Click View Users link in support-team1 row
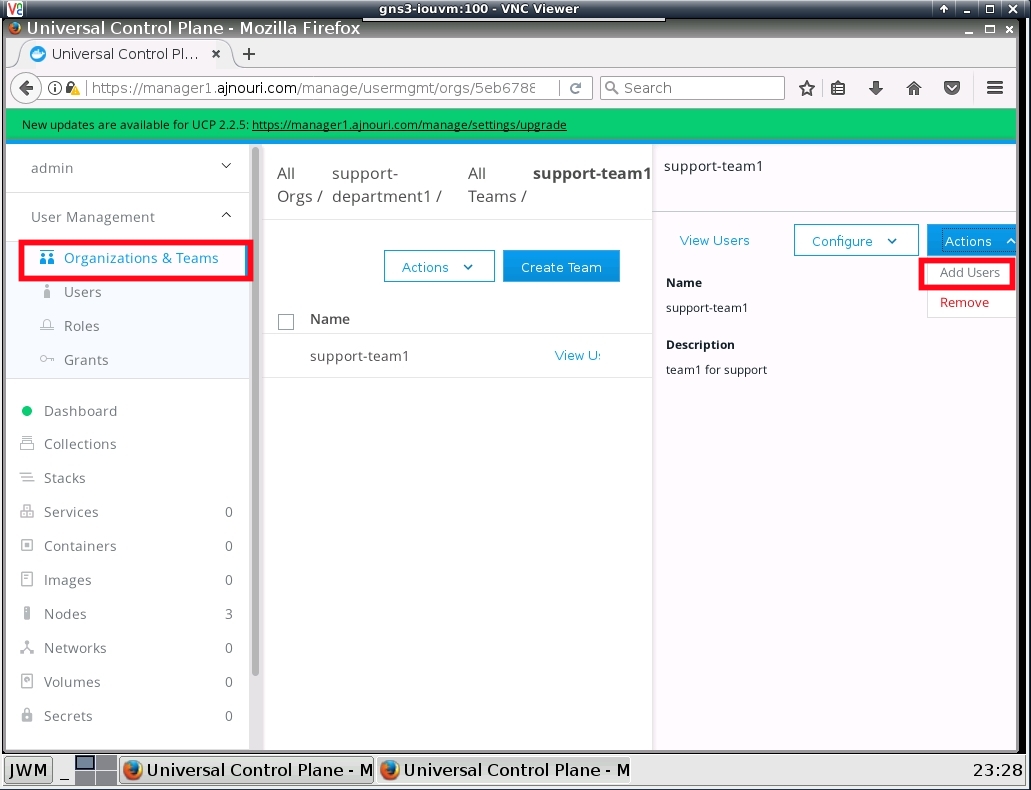This screenshot has width=1031, height=790. 577,356
